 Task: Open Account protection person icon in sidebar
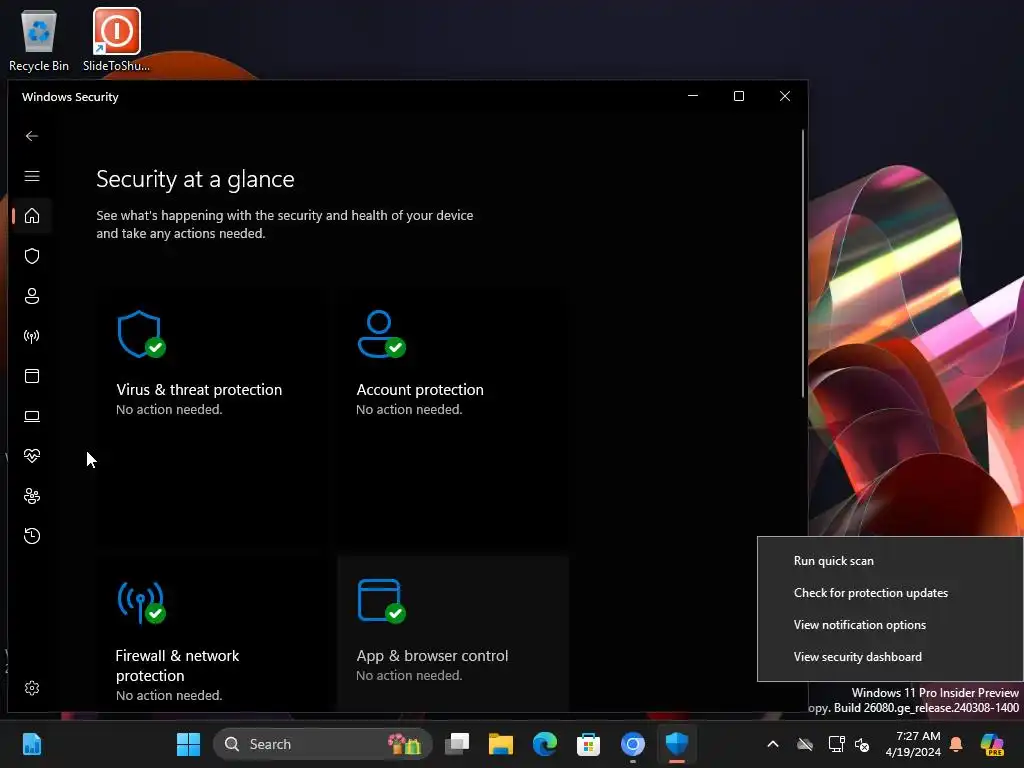31,296
